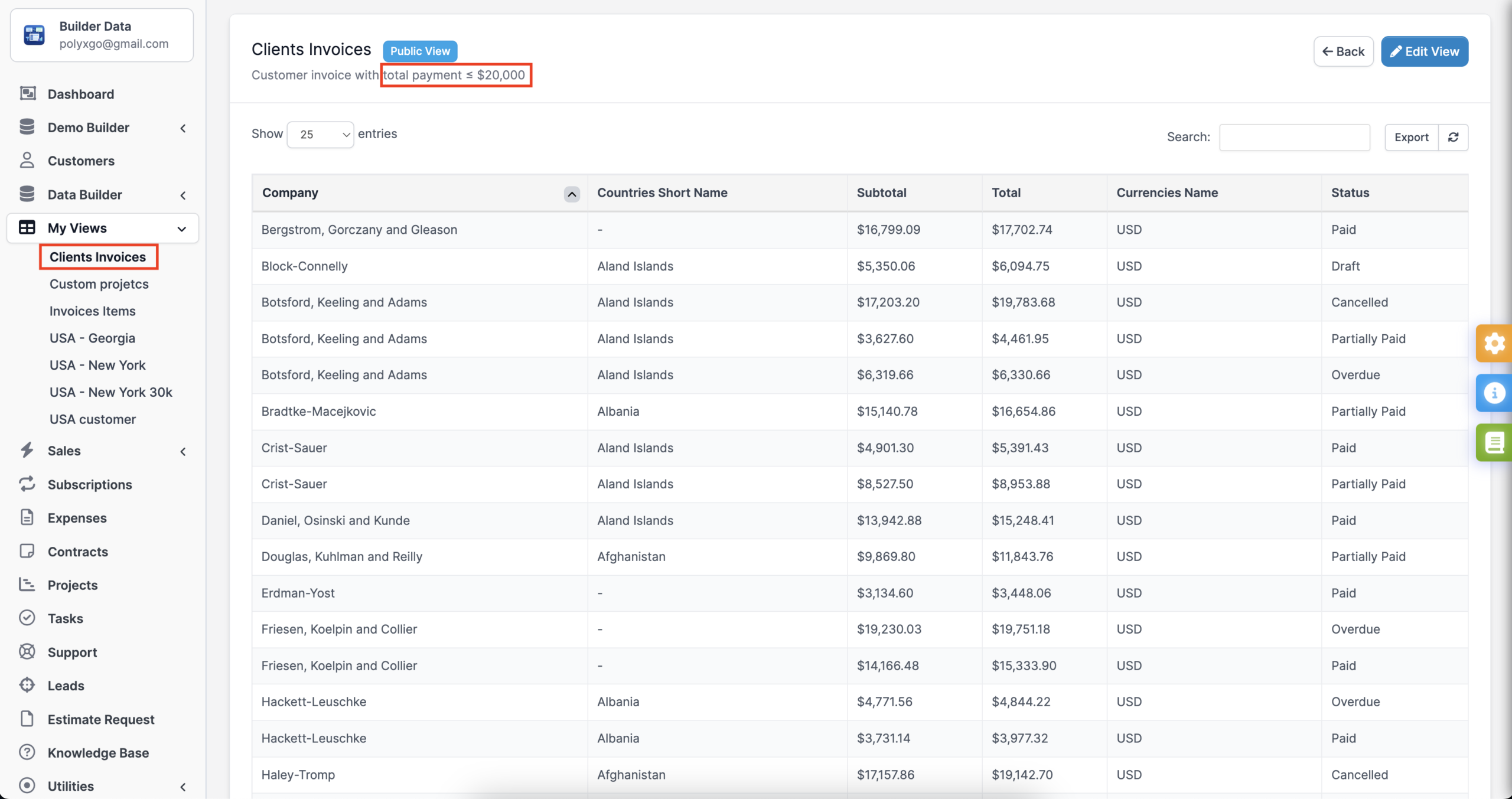The image size is (1512, 799).
Task: Open the USA - Georgia view
Action: click(x=92, y=338)
